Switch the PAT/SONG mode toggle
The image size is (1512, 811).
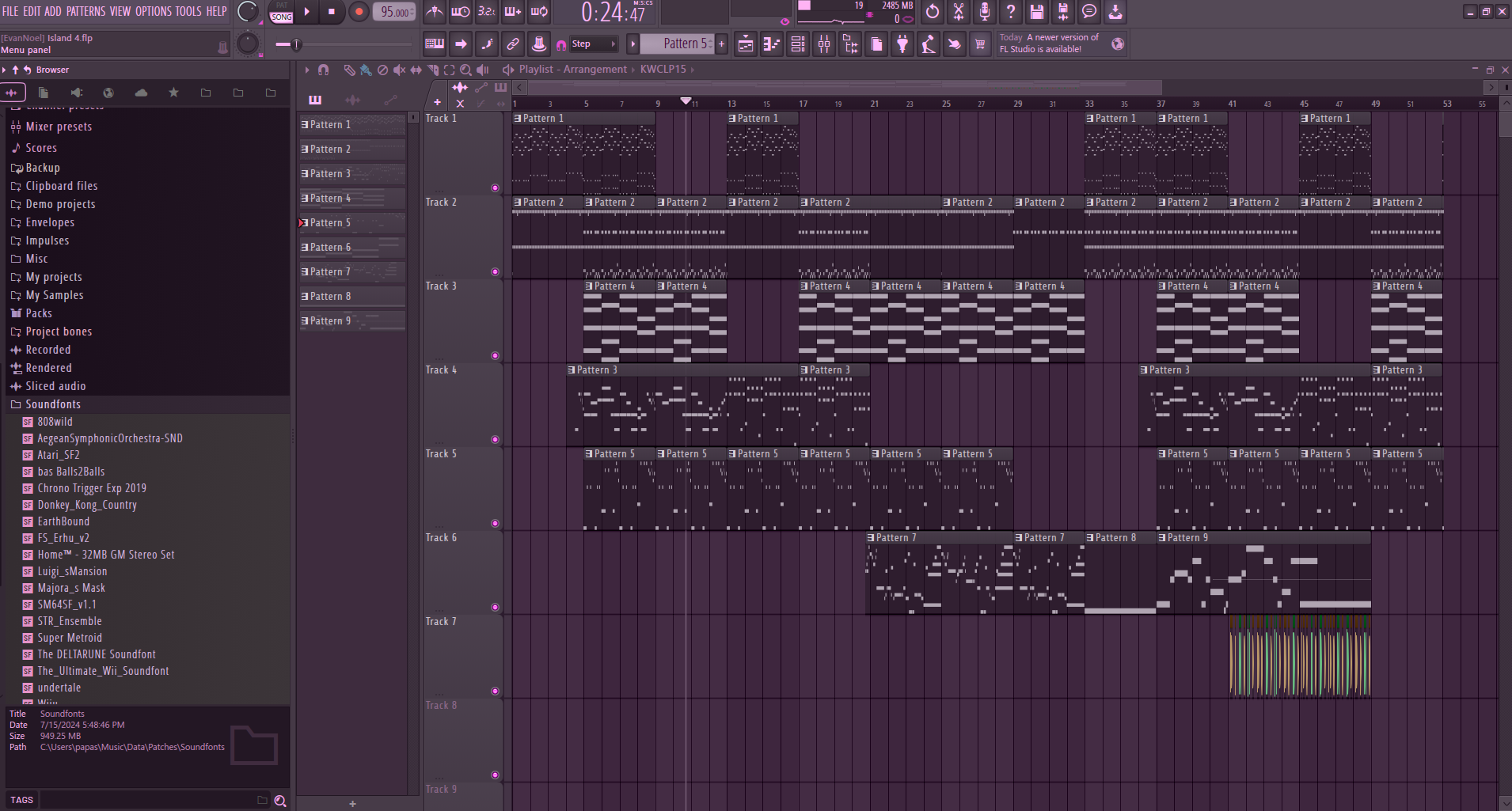[x=282, y=12]
